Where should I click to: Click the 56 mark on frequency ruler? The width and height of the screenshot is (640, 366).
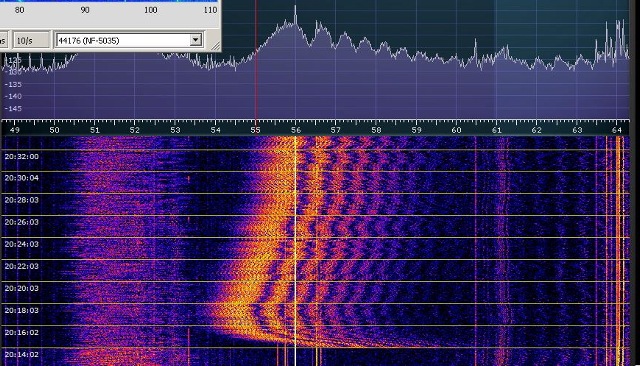coord(296,130)
